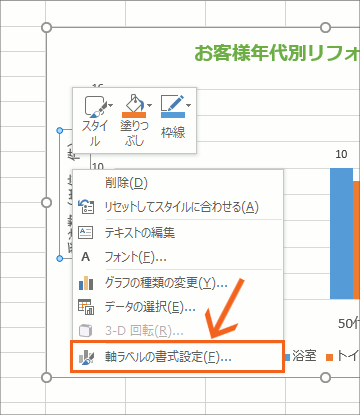Select グラフの種類の変更(Y)...
The width and height of the screenshot is (360, 415).
(178, 283)
